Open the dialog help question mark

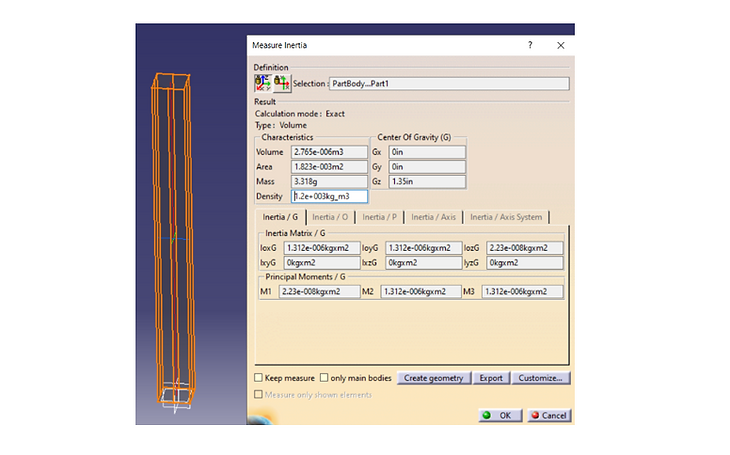tap(530, 45)
